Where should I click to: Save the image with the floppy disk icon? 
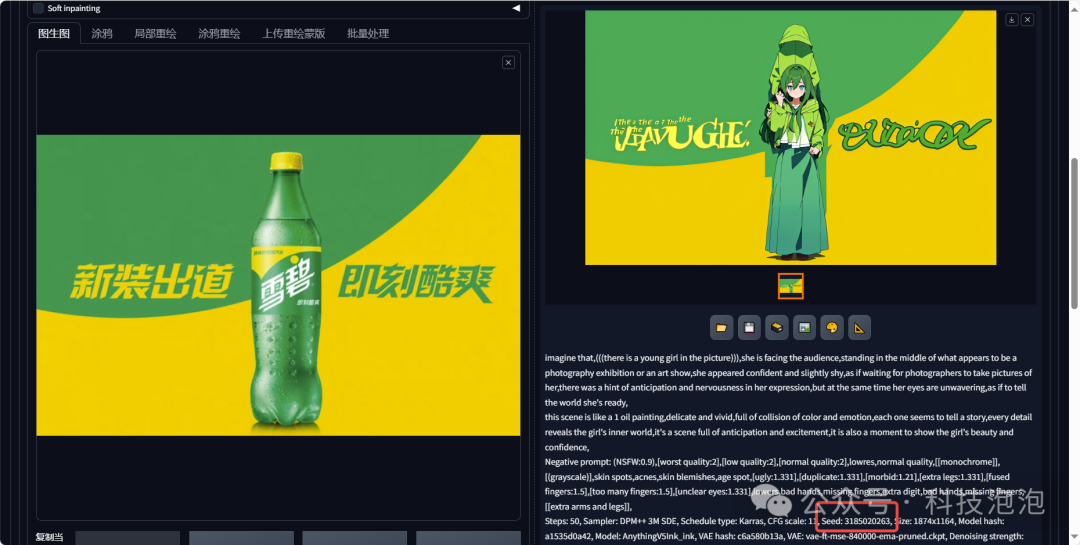coord(749,327)
